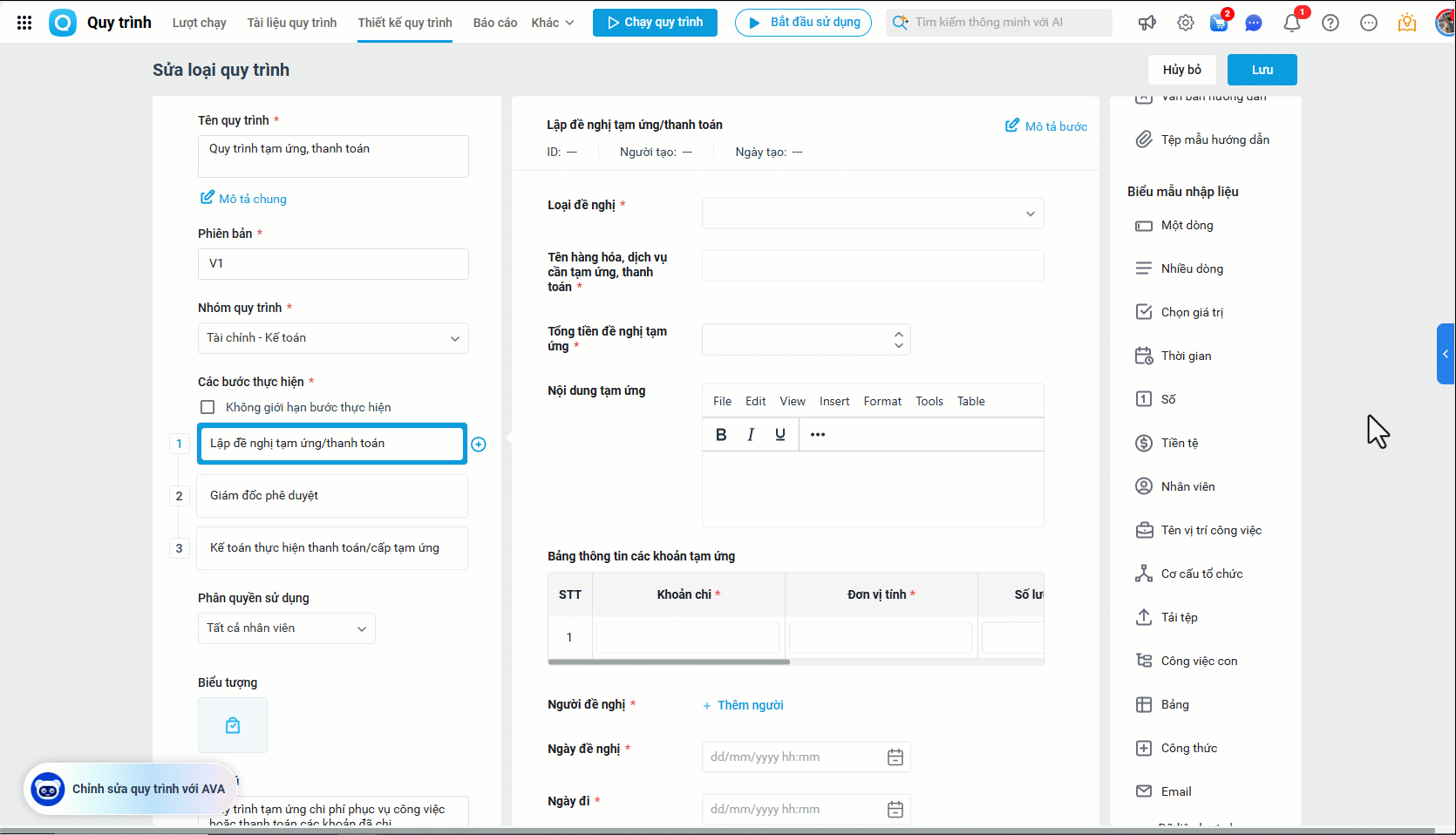Open help question mark icon
Viewport: 1456px width, 835px height.
[x=1330, y=23]
